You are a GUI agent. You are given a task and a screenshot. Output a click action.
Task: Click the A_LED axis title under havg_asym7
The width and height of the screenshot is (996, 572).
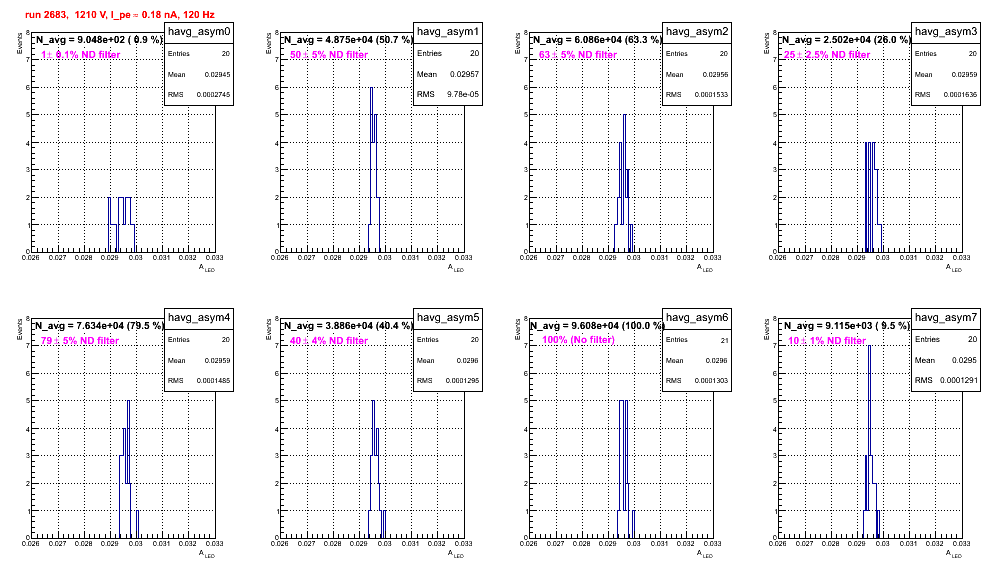click(x=954, y=554)
